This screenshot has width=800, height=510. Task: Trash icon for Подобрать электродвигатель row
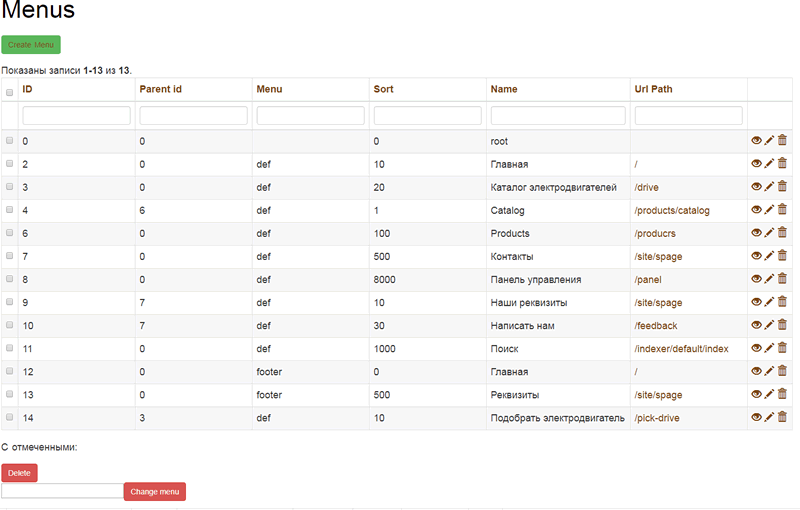click(x=782, y=417)
